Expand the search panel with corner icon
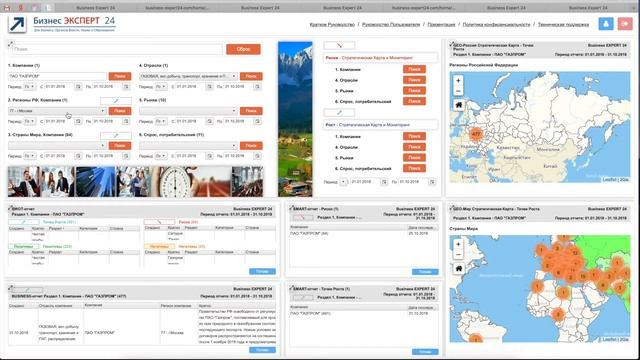Screen dimensions: 640x360 [x=10, y=43]
